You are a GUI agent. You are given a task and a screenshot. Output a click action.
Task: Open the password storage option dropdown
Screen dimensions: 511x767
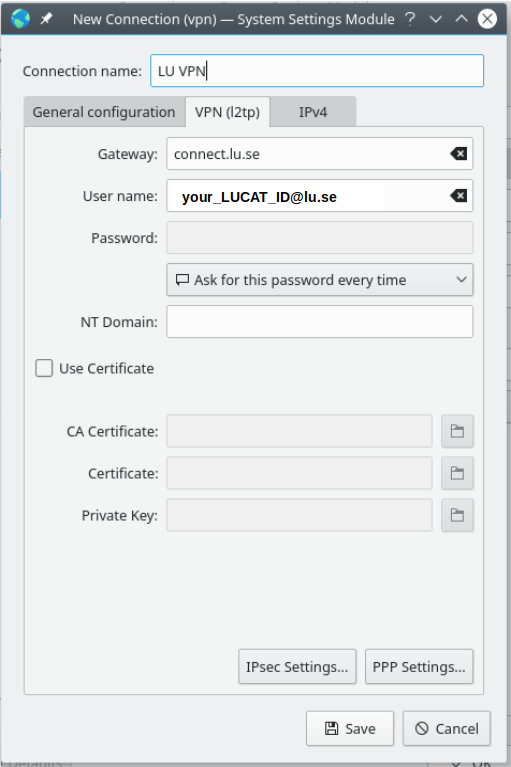pos(320,280)
